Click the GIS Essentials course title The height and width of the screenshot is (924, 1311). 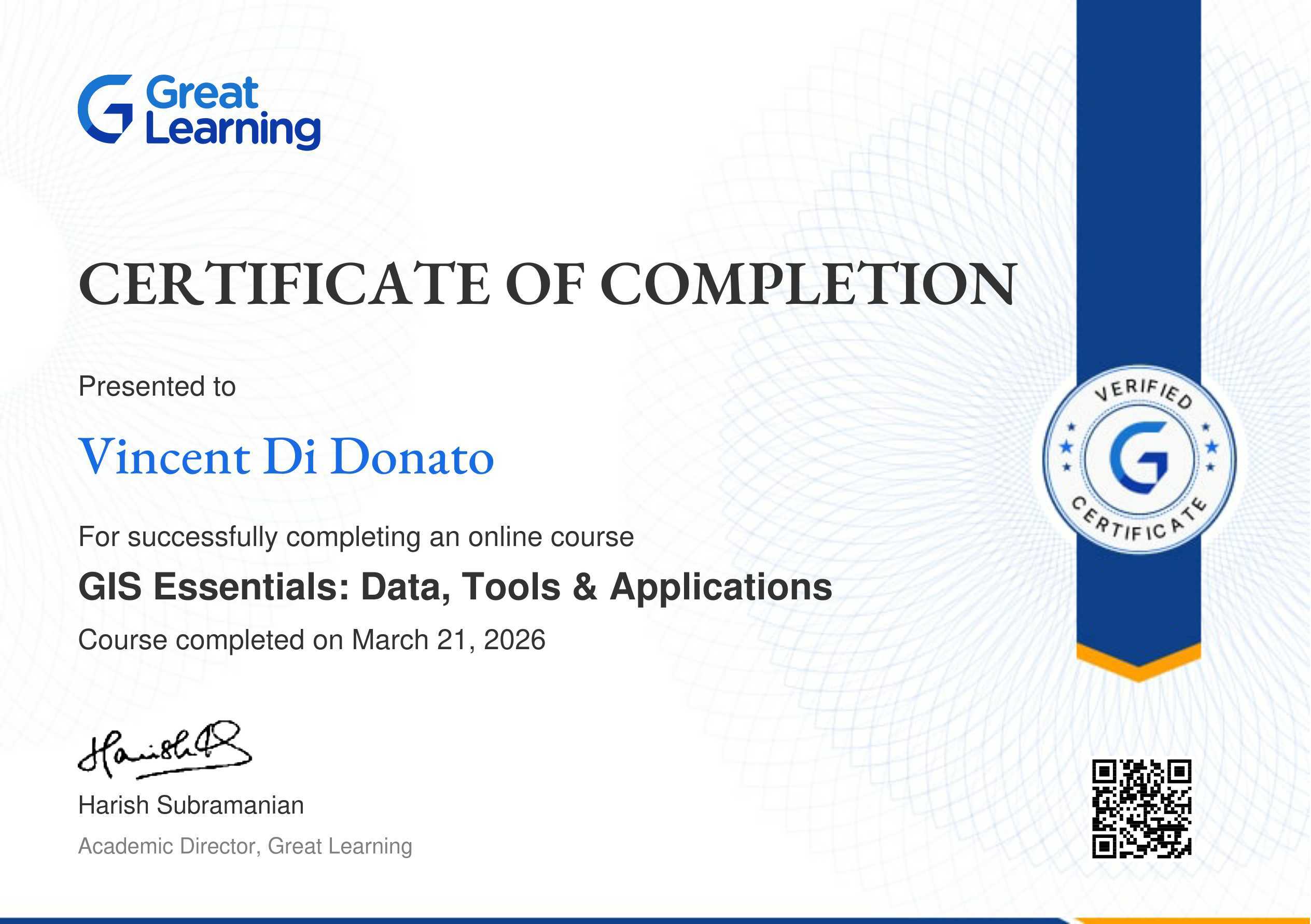(455, 587)
